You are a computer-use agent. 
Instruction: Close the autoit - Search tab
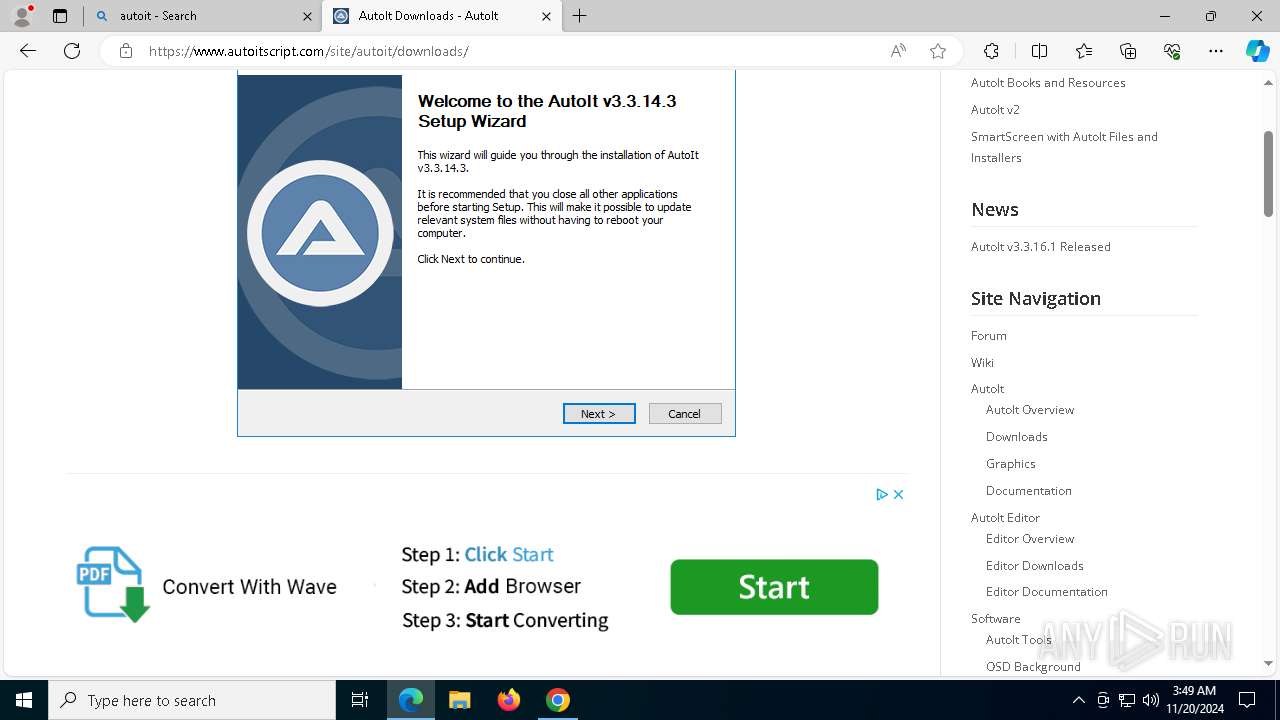[307, 16]
